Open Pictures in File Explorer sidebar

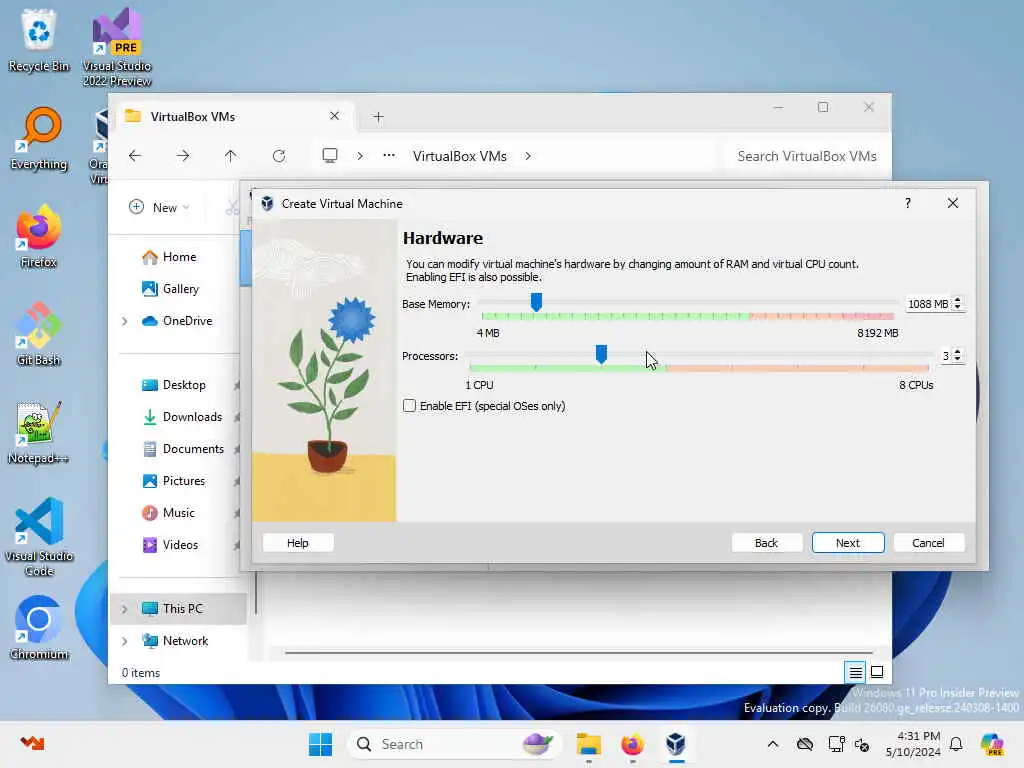(x=174, y=481)
